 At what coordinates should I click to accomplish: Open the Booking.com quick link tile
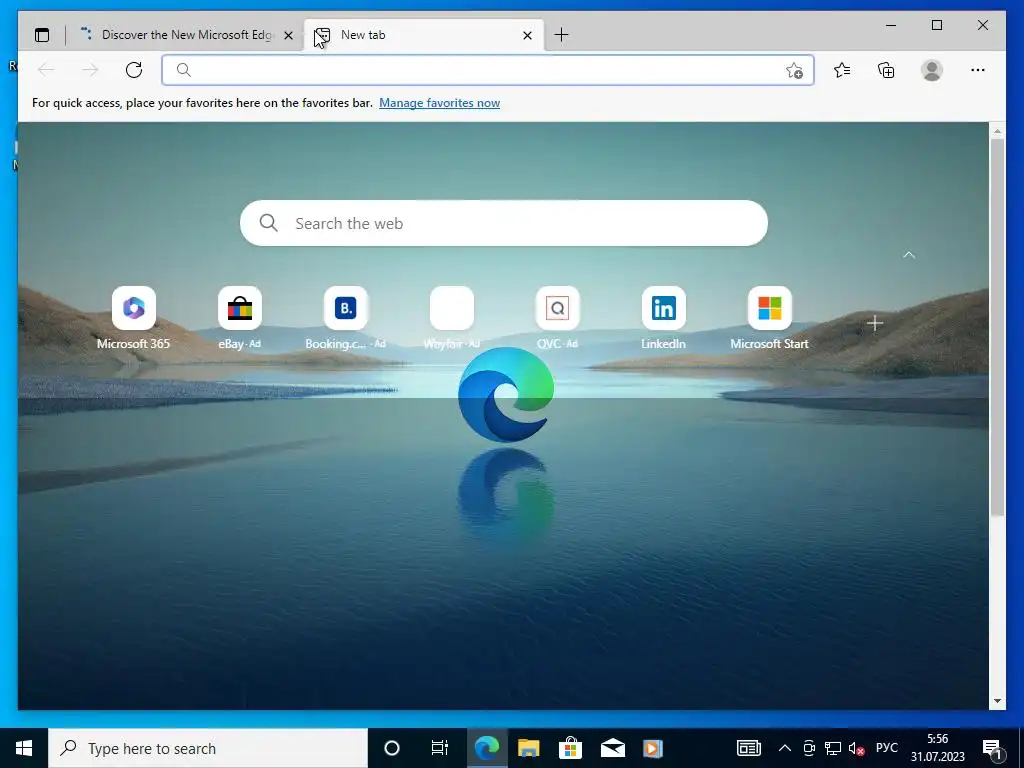345,319
